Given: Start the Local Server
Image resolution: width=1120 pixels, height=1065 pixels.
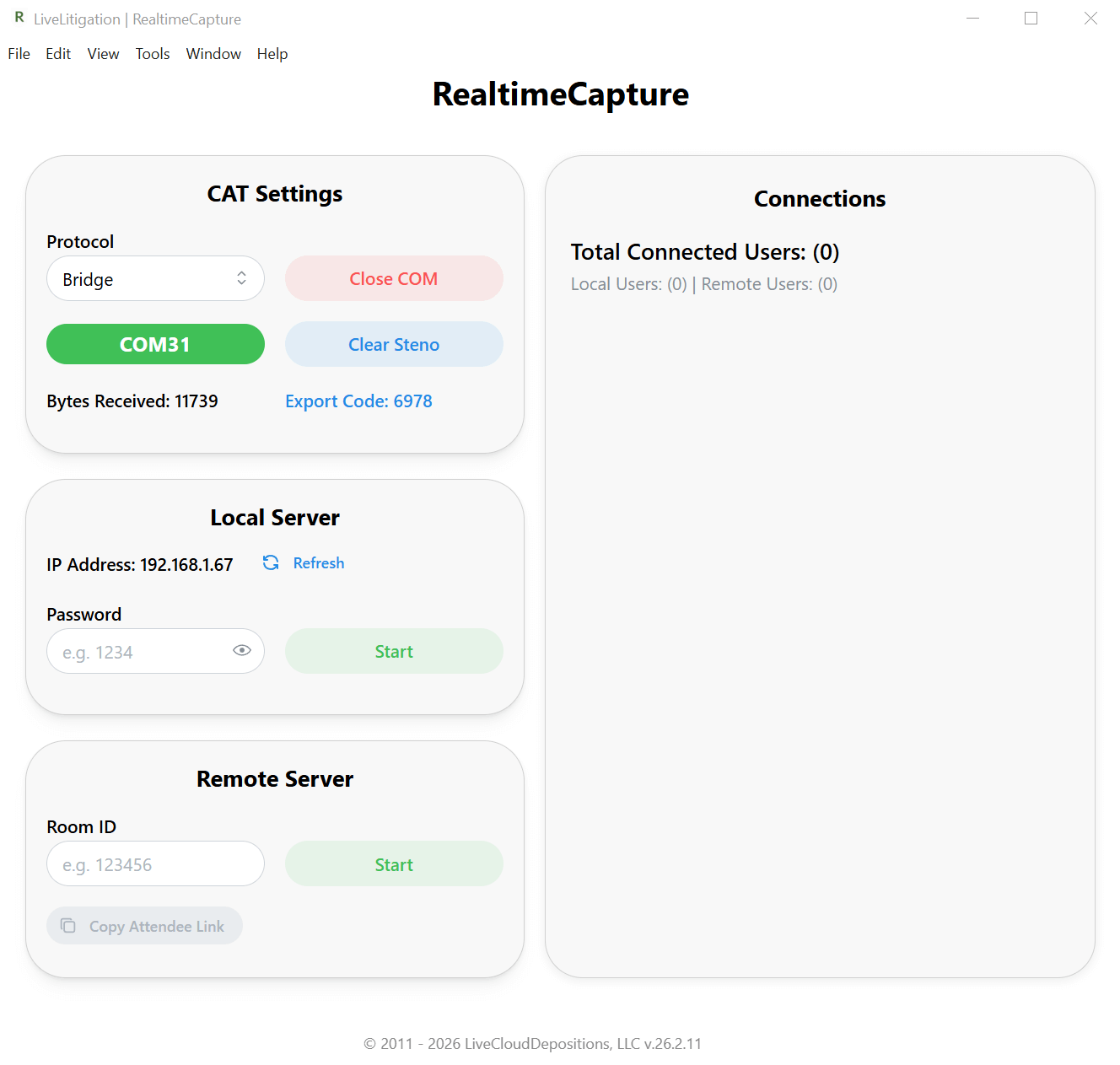Looking at the screenshot, I should [393, 651].
